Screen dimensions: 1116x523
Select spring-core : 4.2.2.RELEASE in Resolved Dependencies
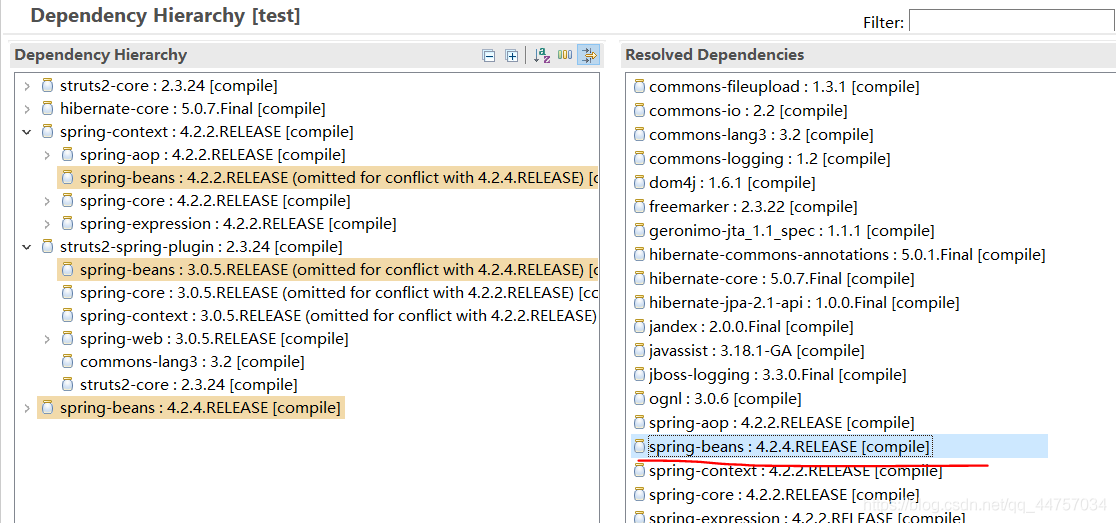784,495
